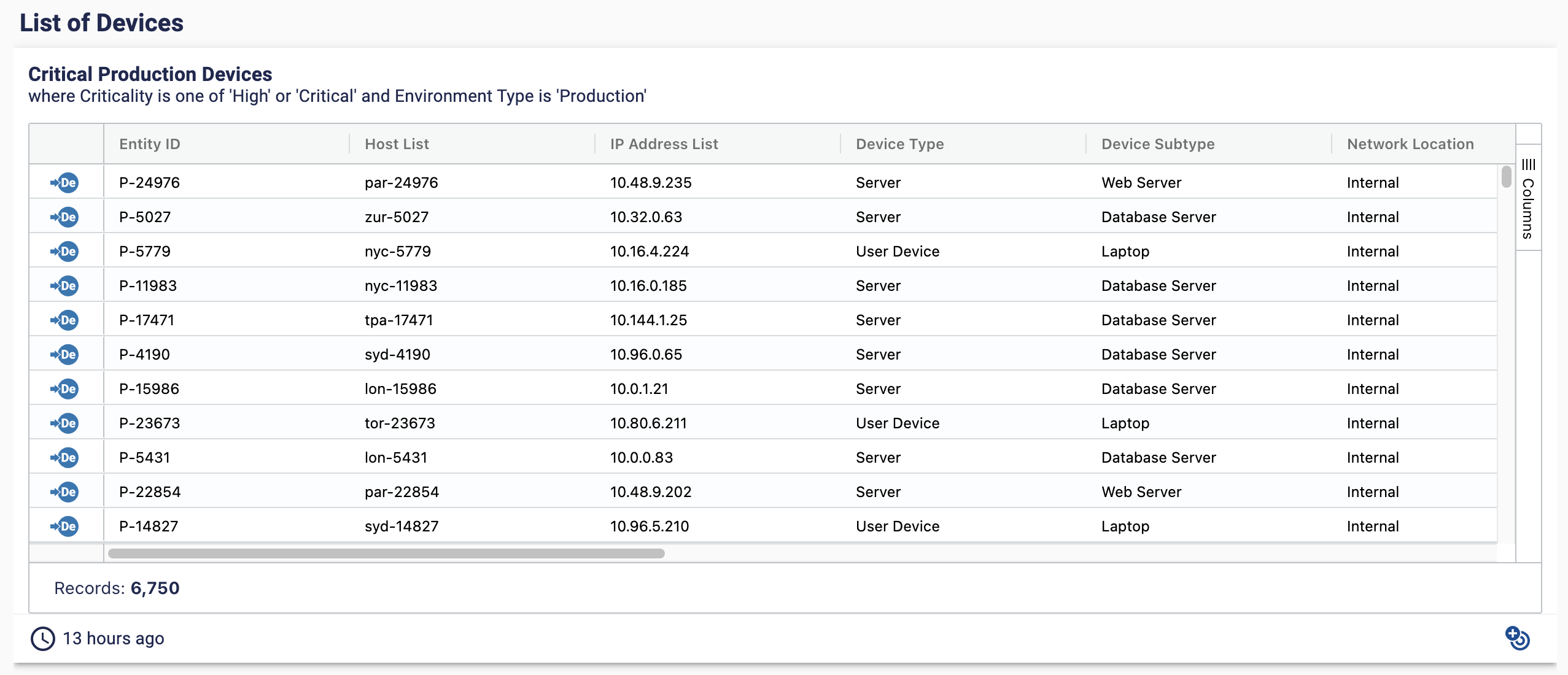The width and height of the screenshot is (1568, 675).
Task: Open device icon for row P-22854
Action: click(64, 492)
